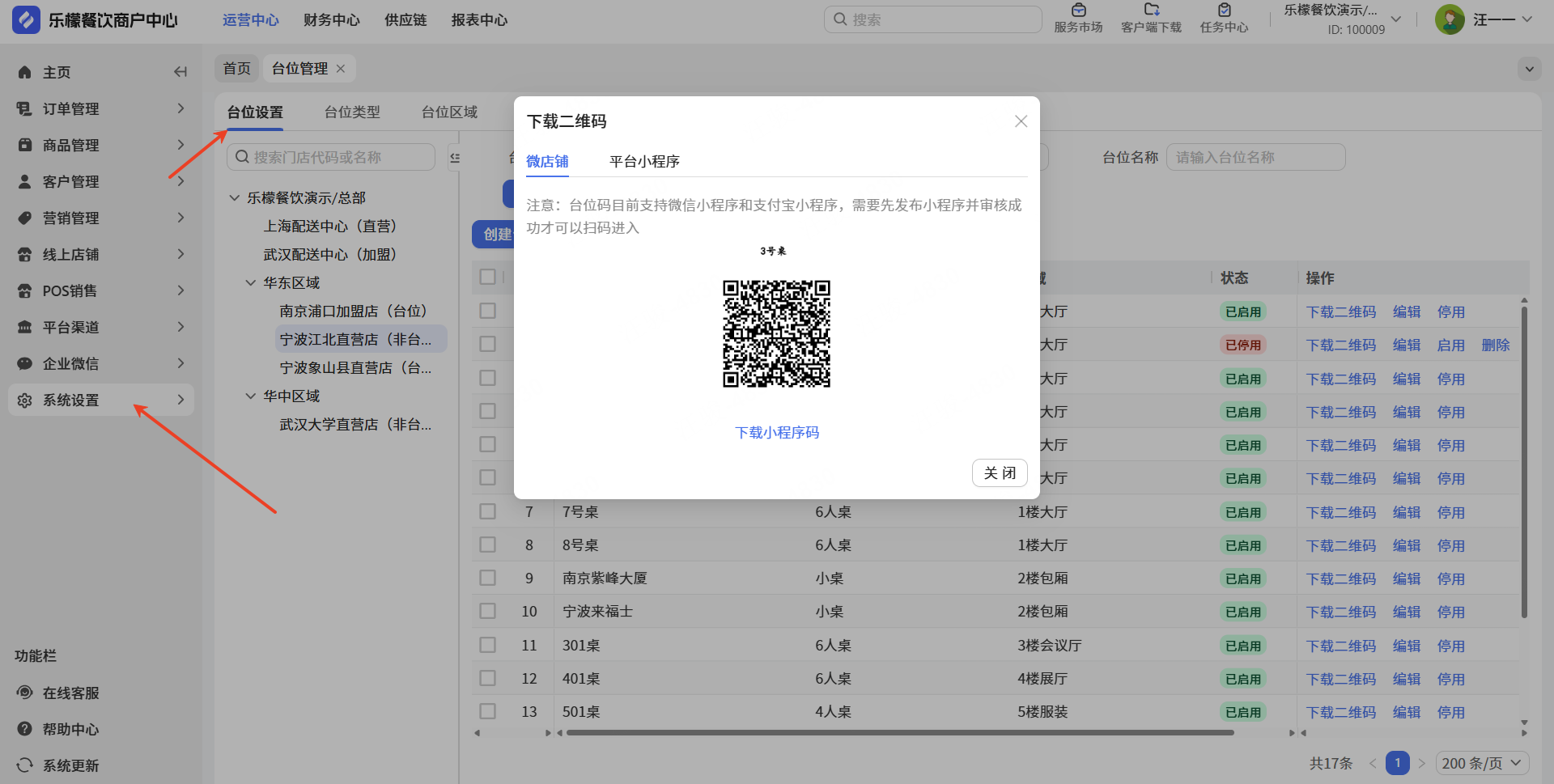
Task: Open the 200条/页 page size dropdown
Action: tap(1483, 763)
